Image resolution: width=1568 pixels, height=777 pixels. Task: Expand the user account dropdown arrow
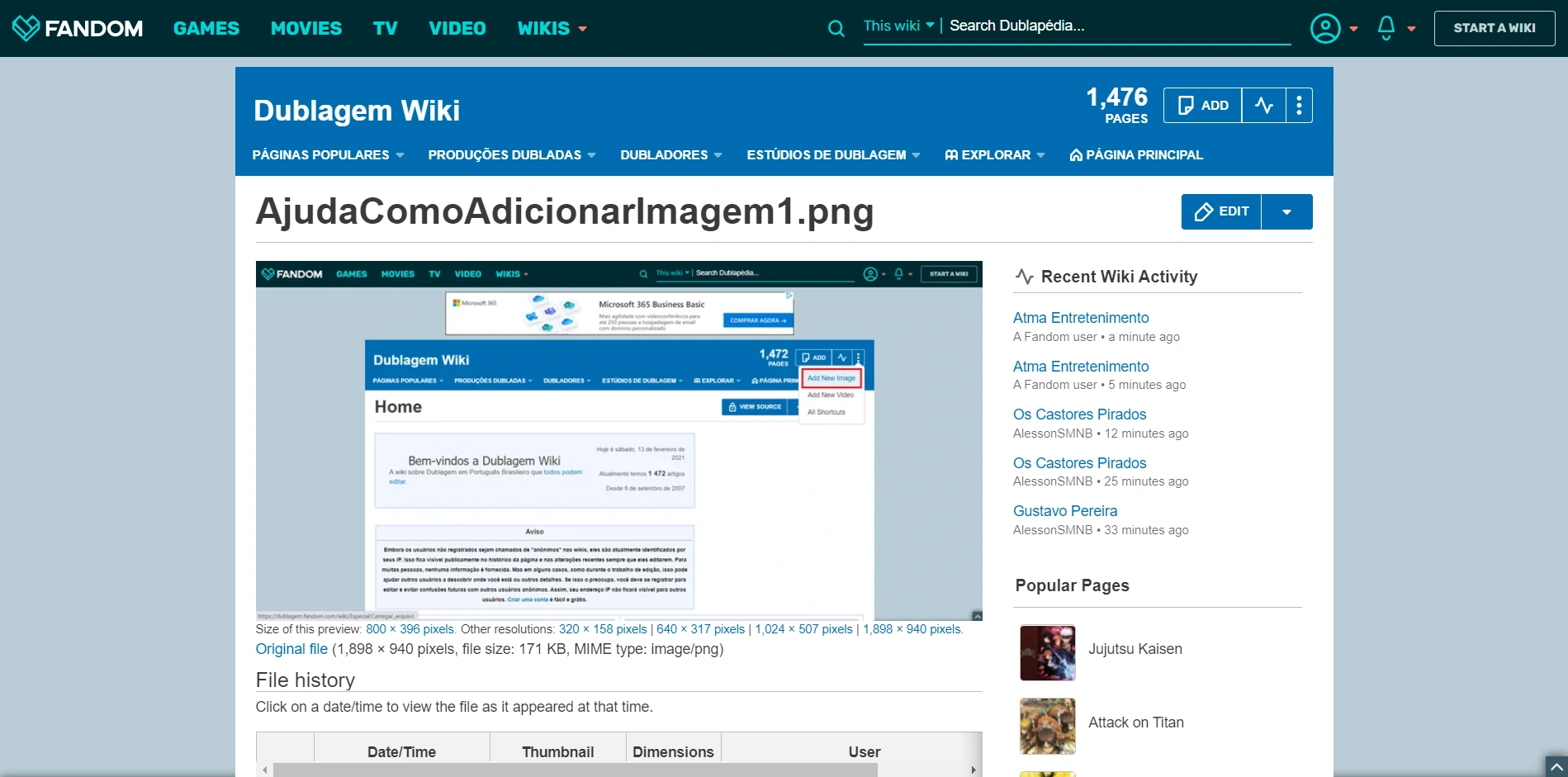click(1354, 29)
